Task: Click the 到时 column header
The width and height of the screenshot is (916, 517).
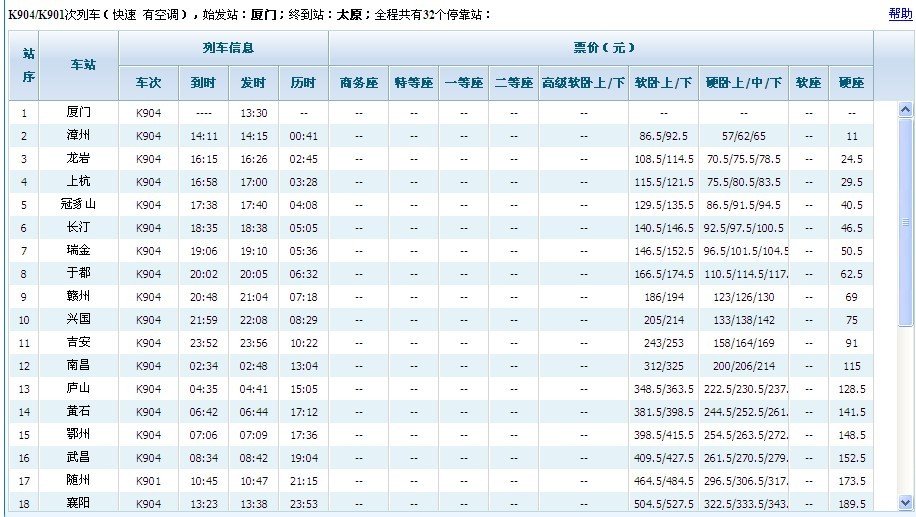Action: pos(203,83)
